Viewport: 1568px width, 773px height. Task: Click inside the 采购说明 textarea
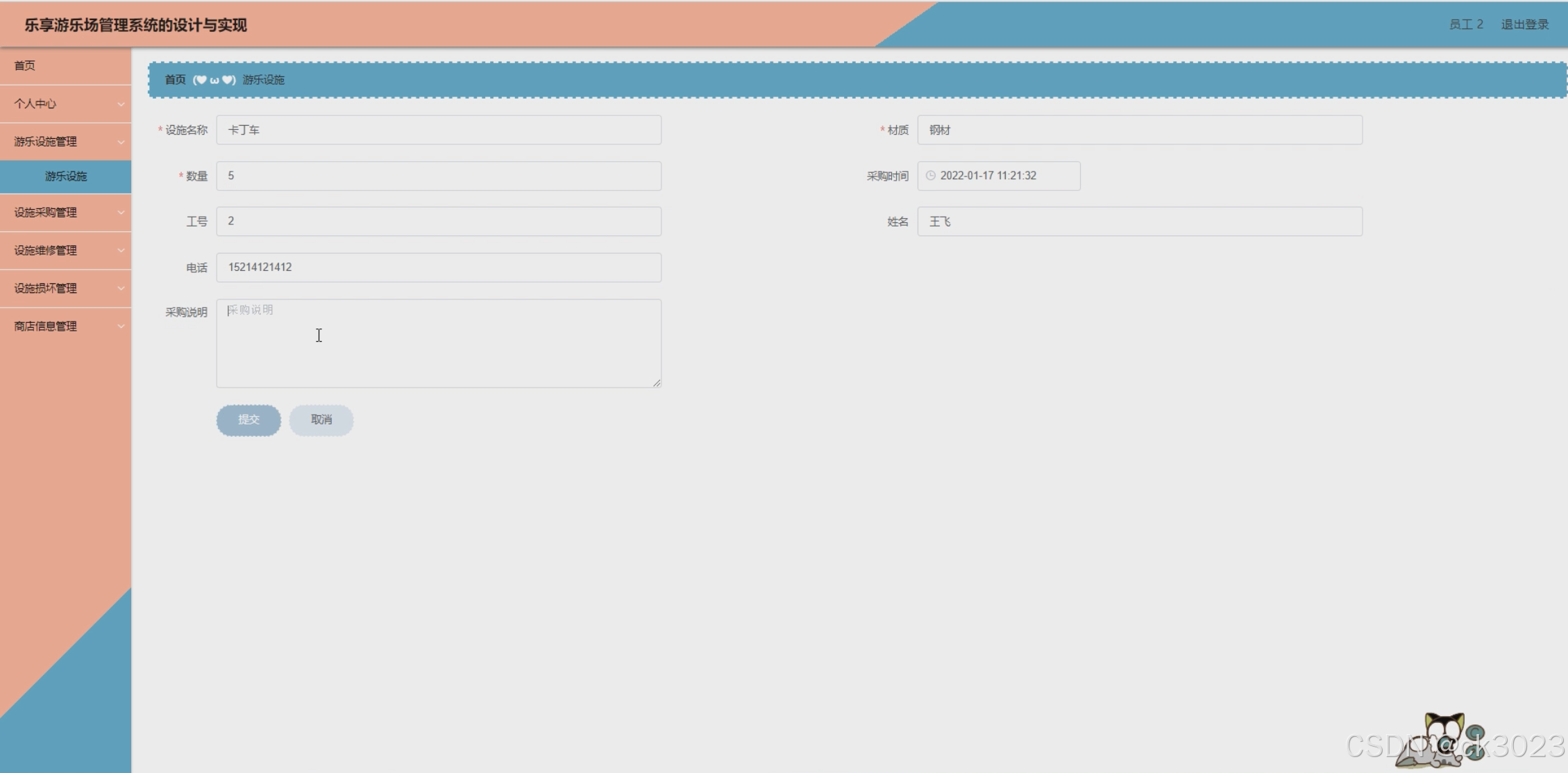(x=439, y=343)
